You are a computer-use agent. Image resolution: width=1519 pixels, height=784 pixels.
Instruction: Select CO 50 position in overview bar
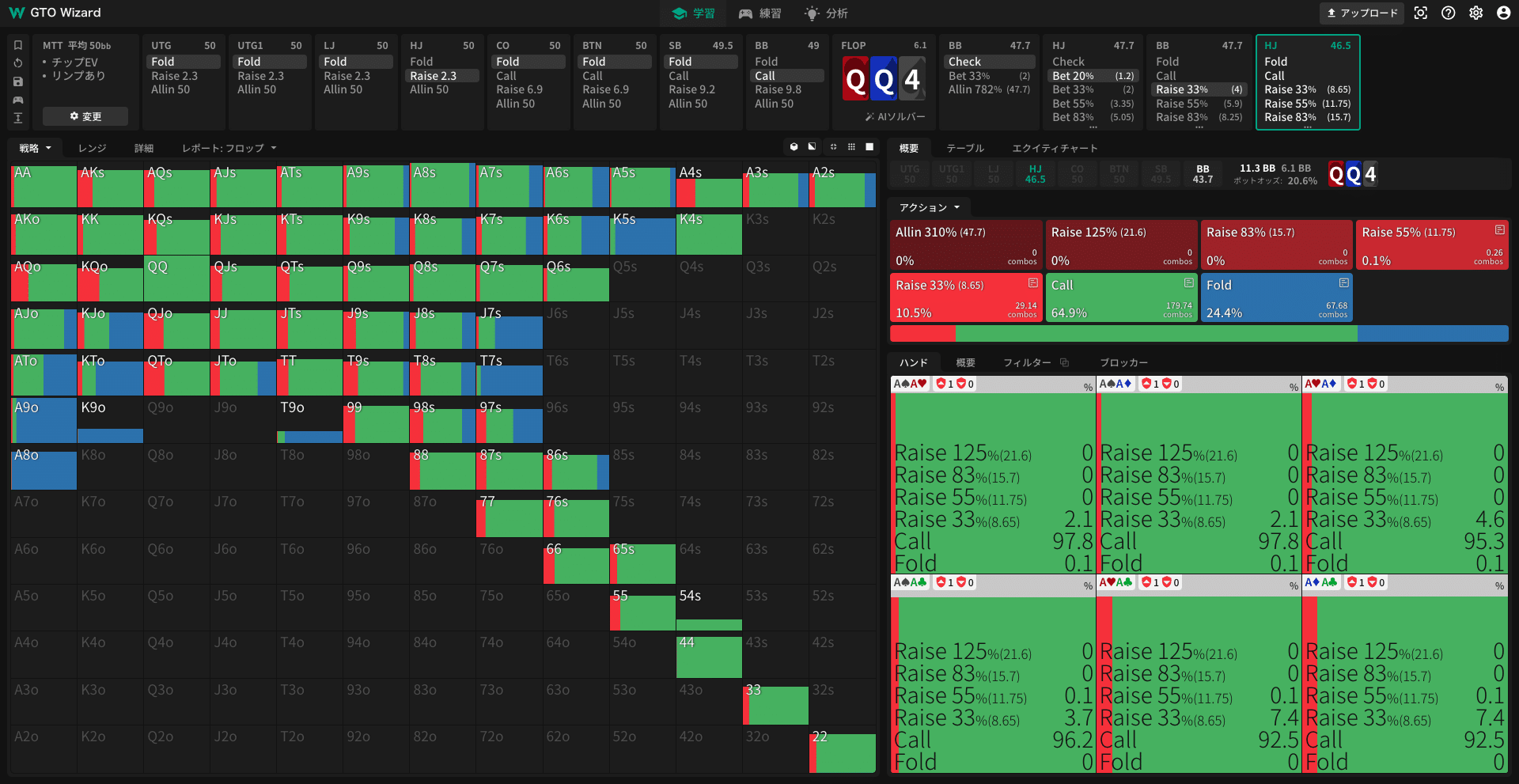(x=1077, y=174)
